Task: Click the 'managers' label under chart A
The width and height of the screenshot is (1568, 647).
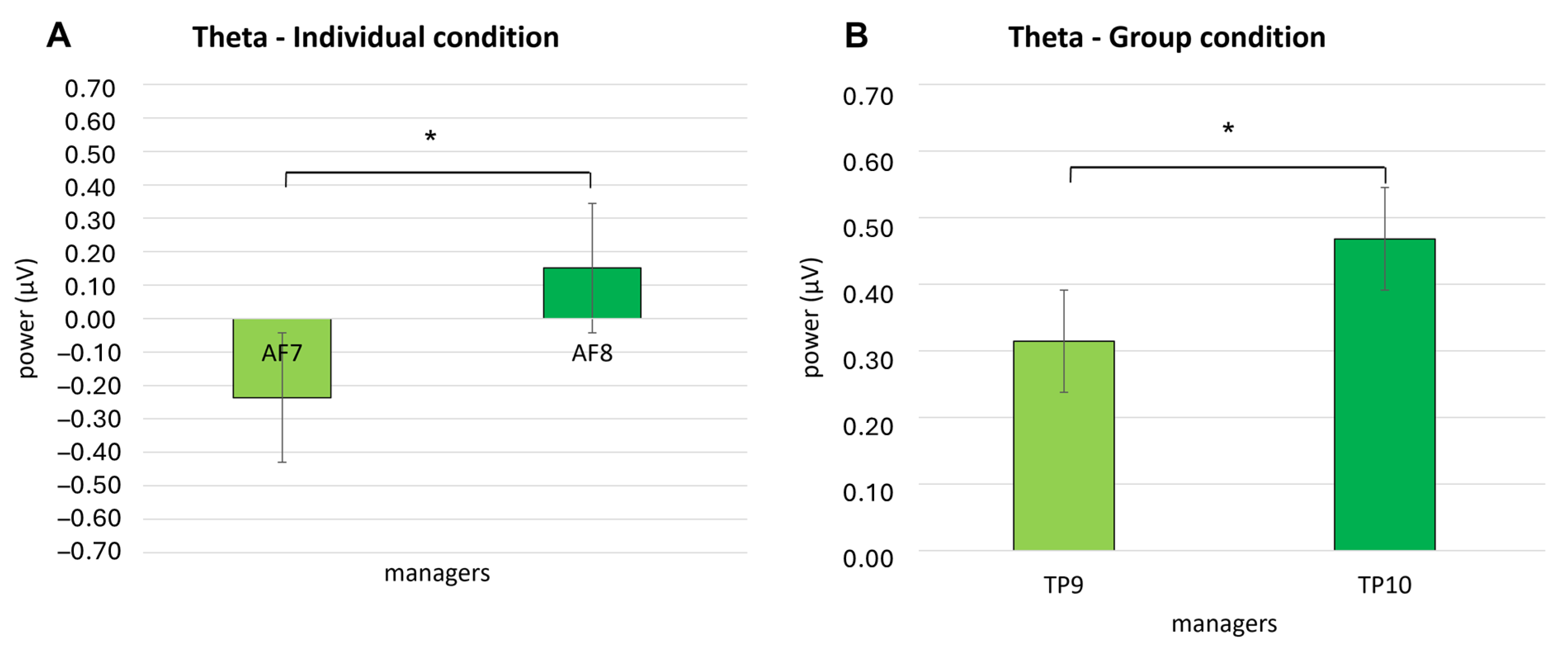Action: coord(437,573)
